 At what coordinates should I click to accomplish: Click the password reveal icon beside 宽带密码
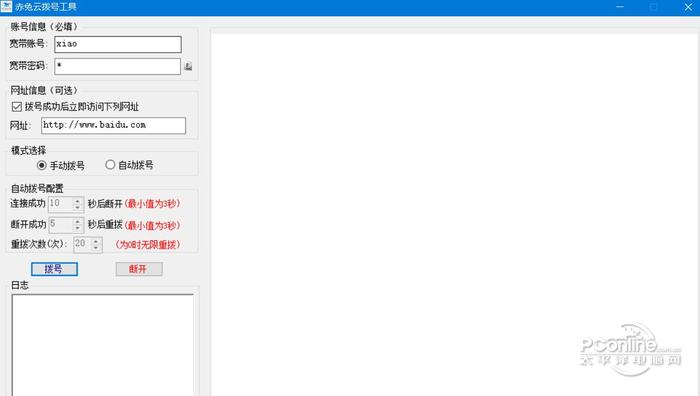pos(188,67)
